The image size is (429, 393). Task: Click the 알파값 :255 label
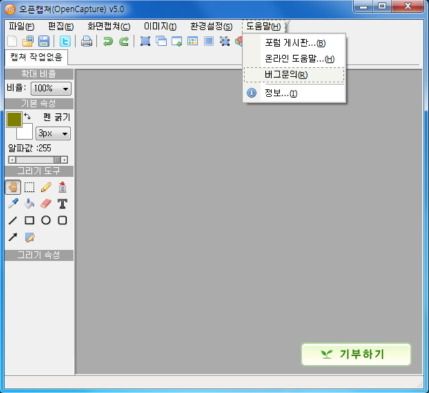pos(30,148)
